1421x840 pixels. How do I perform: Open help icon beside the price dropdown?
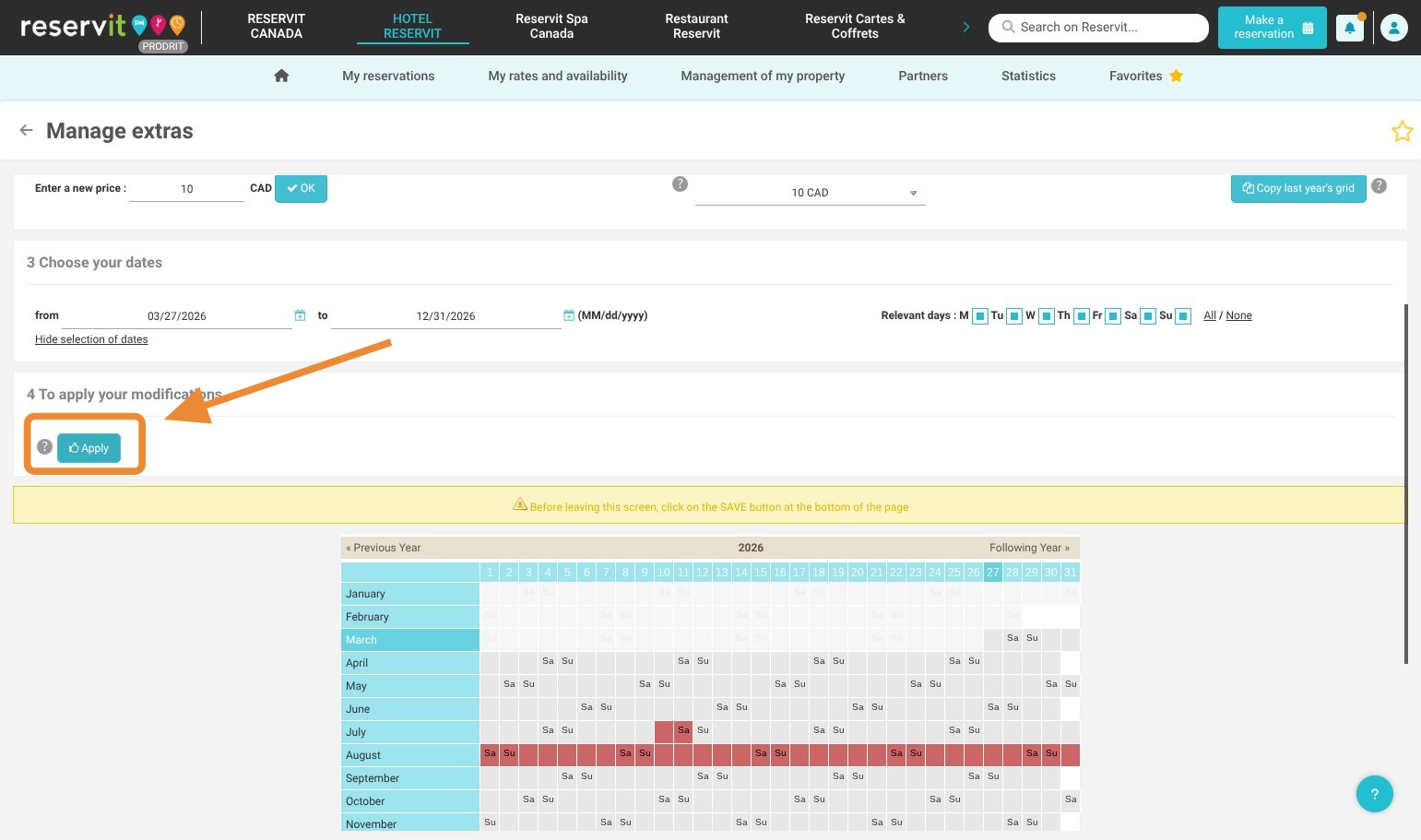[680, 183]
